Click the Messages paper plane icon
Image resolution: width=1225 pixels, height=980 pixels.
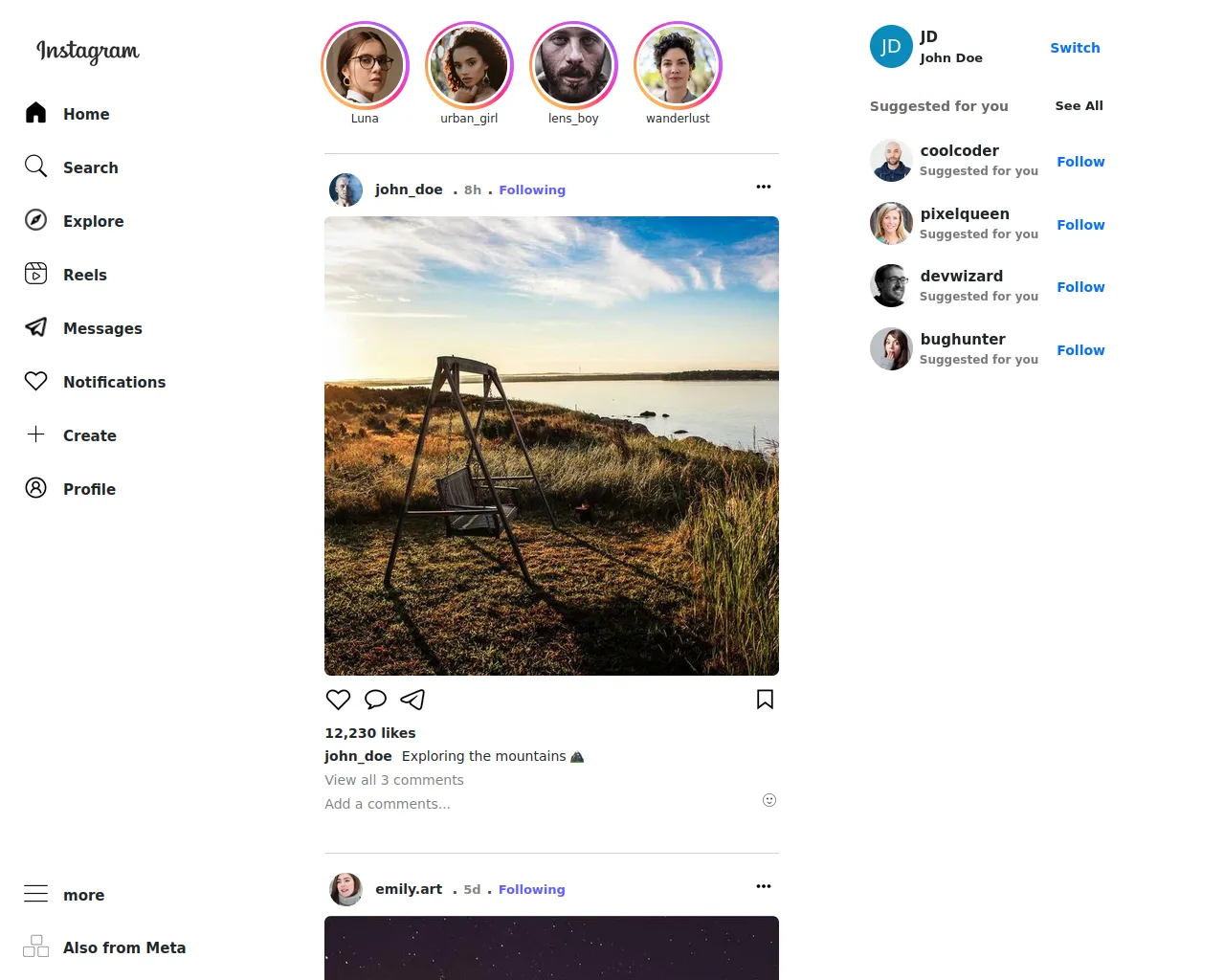(x=35, y=327)
